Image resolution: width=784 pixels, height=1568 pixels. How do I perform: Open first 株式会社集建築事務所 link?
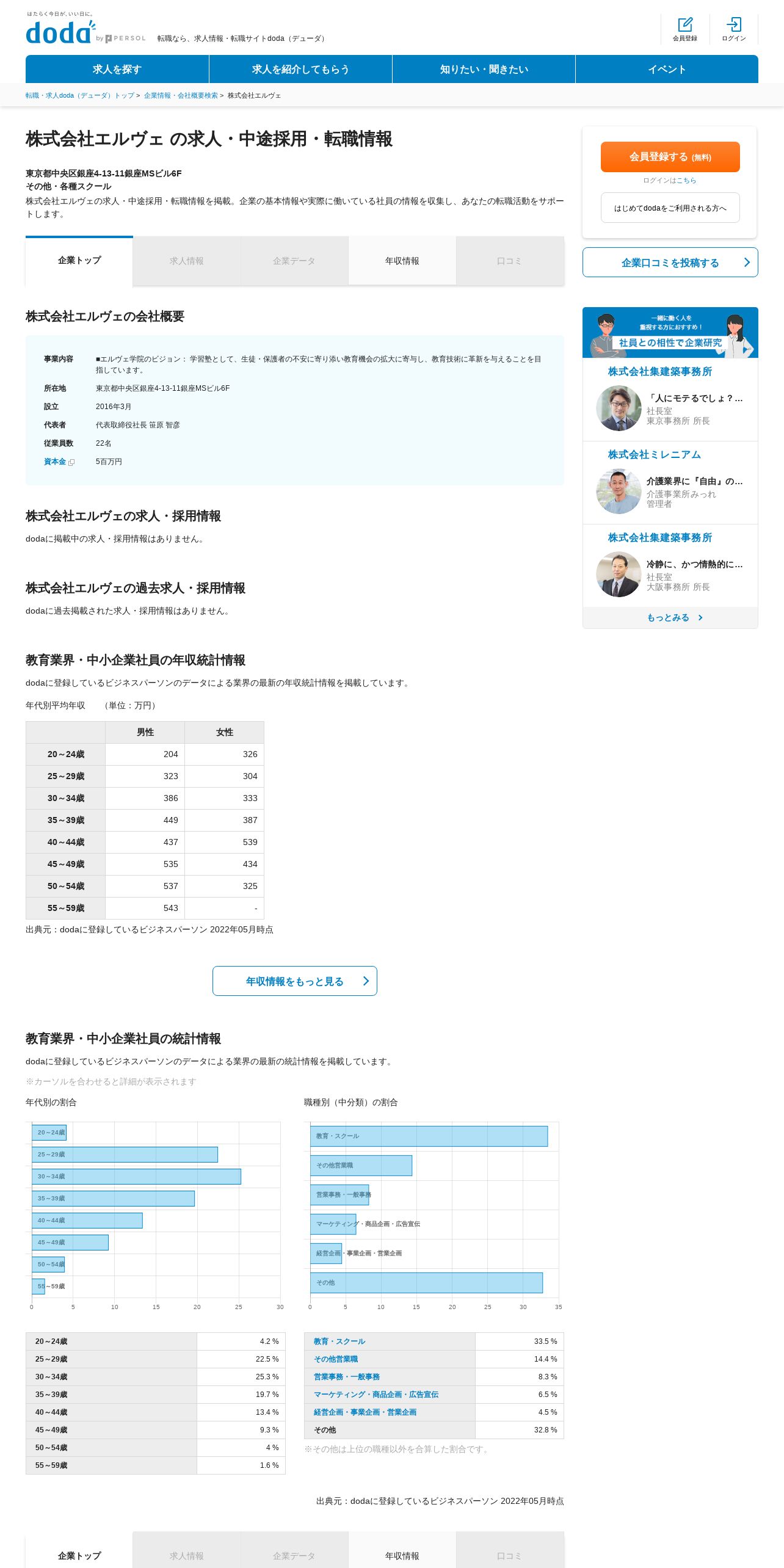tap(659, 371)
